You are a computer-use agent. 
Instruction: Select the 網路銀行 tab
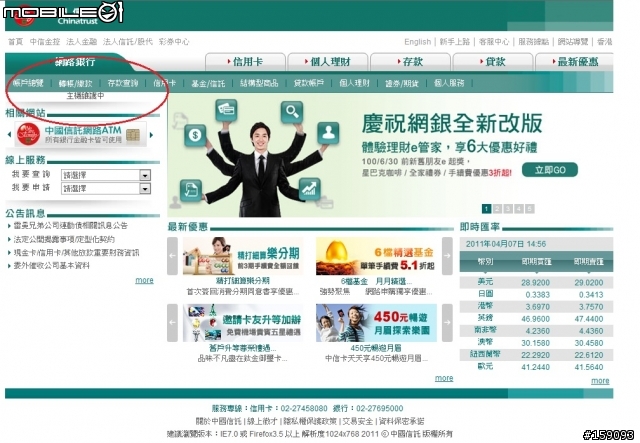pos(75,62)
